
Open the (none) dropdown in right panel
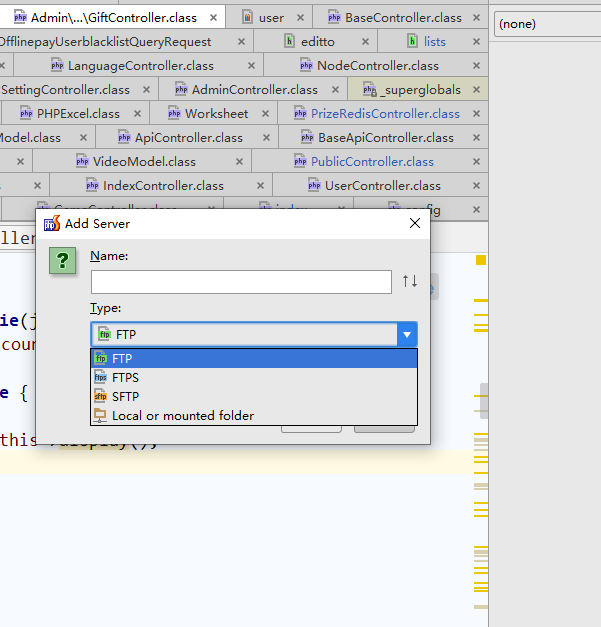point(547,24)
